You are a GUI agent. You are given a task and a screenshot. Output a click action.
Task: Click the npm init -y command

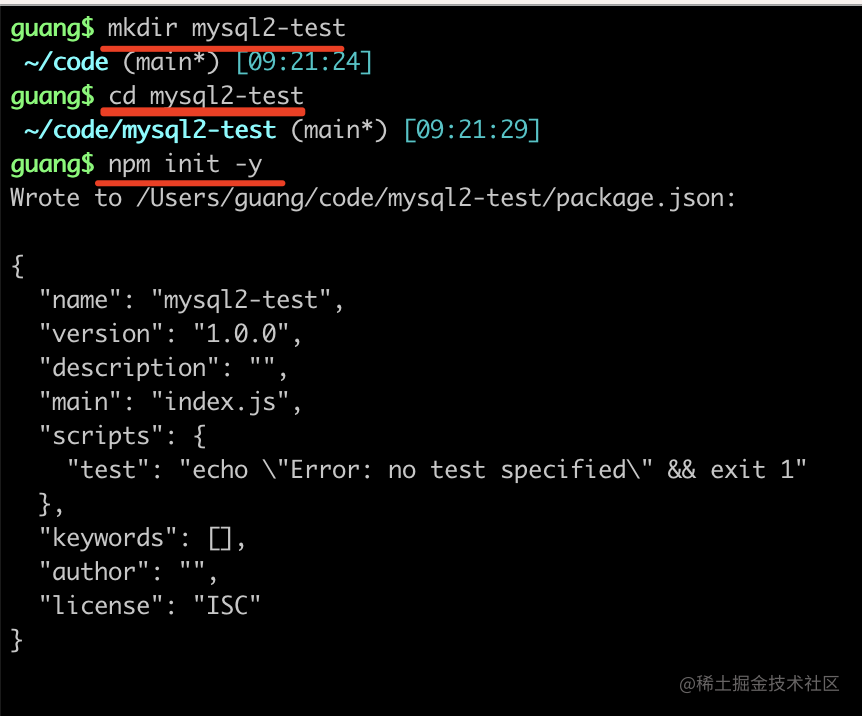(x=191, y=163)
